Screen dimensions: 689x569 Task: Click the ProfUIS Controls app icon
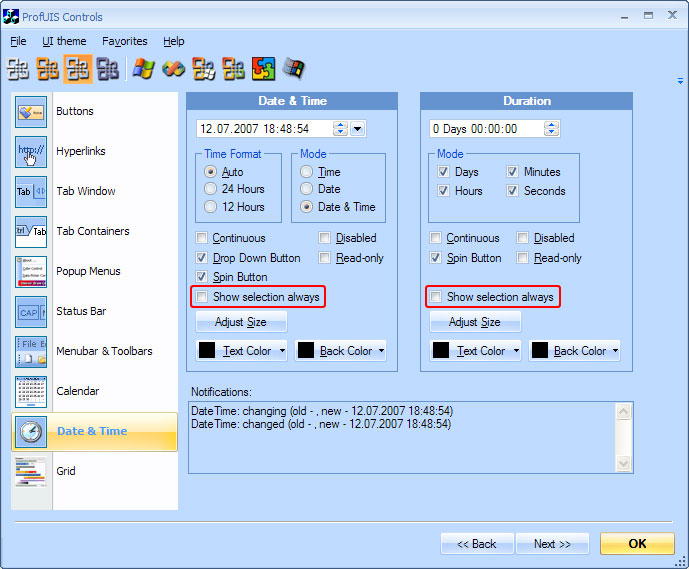coord(11,17)
